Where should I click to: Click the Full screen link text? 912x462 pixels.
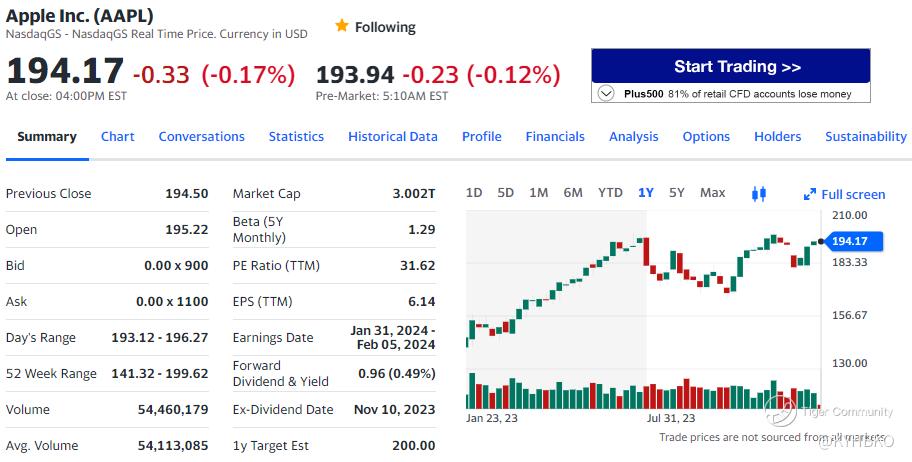click(853, 194)
